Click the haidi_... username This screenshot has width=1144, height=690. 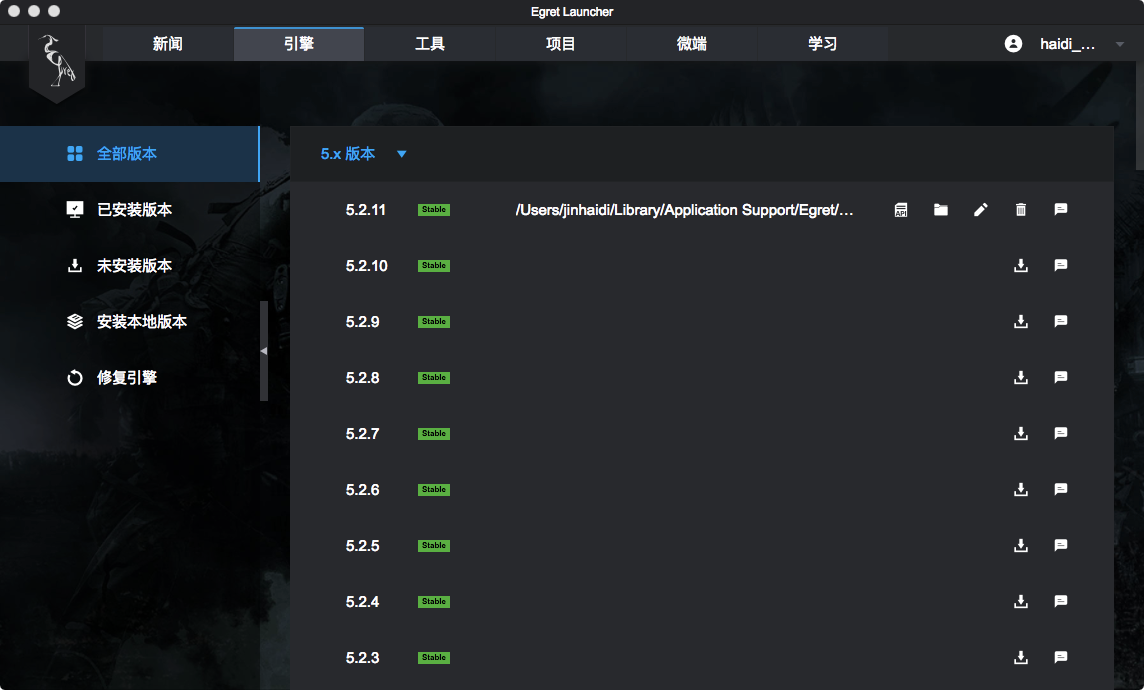click(1067, 44)
